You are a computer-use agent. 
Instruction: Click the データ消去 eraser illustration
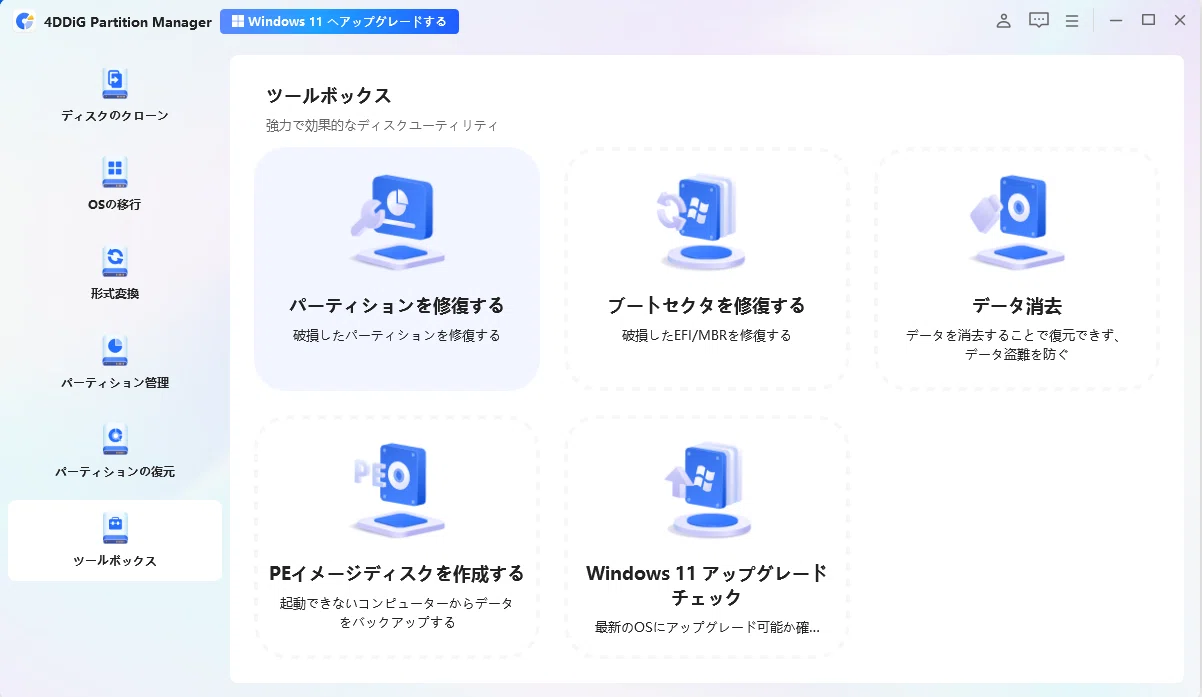[1016, 221]
